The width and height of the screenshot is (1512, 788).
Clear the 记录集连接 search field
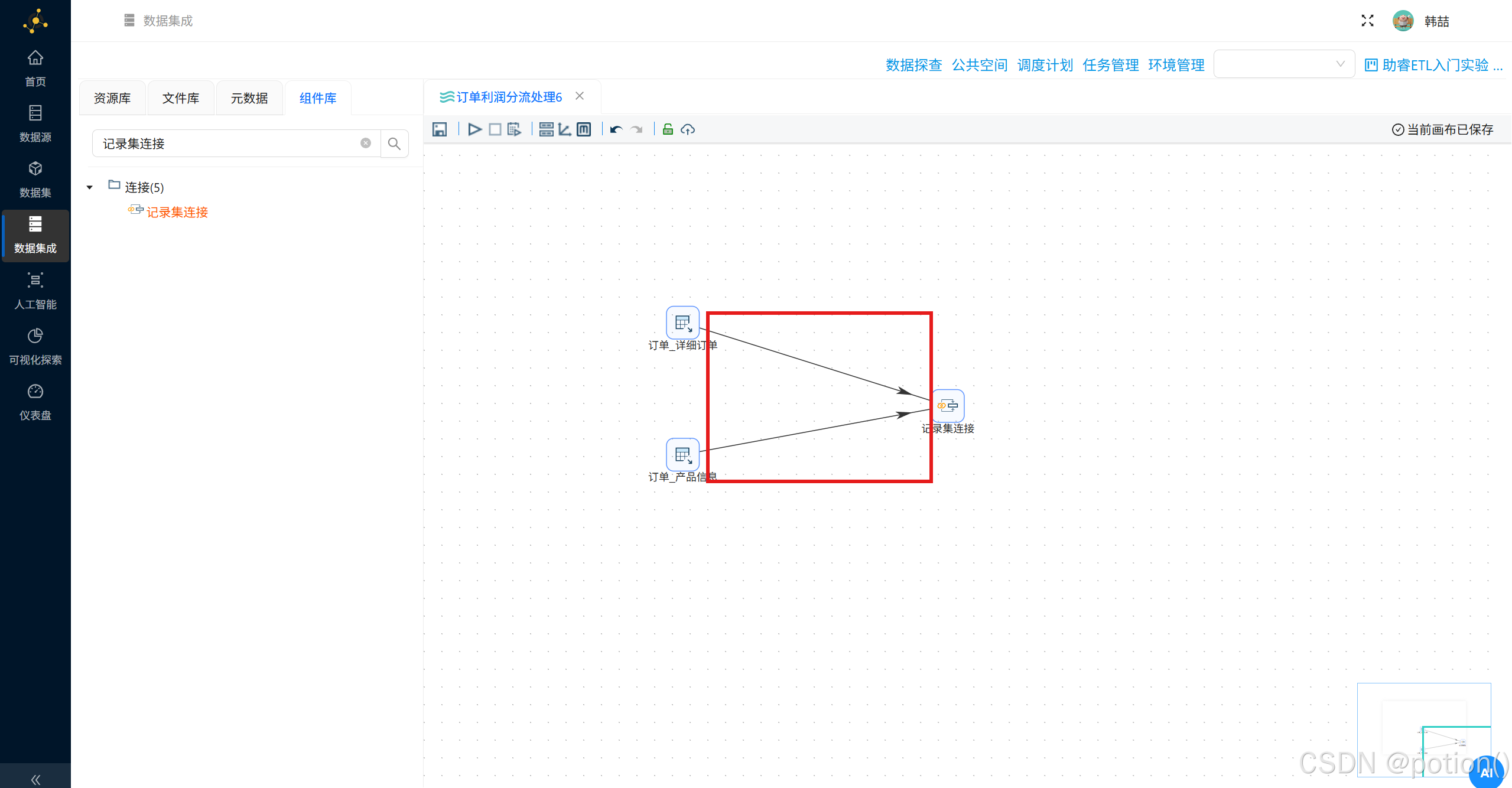pos(366,143)
